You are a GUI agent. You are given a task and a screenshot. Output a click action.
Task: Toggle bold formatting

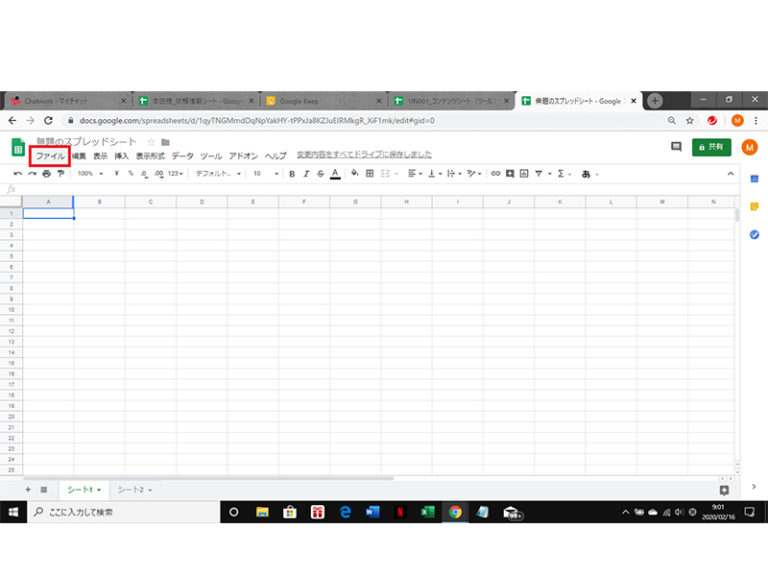click(292, 173)
